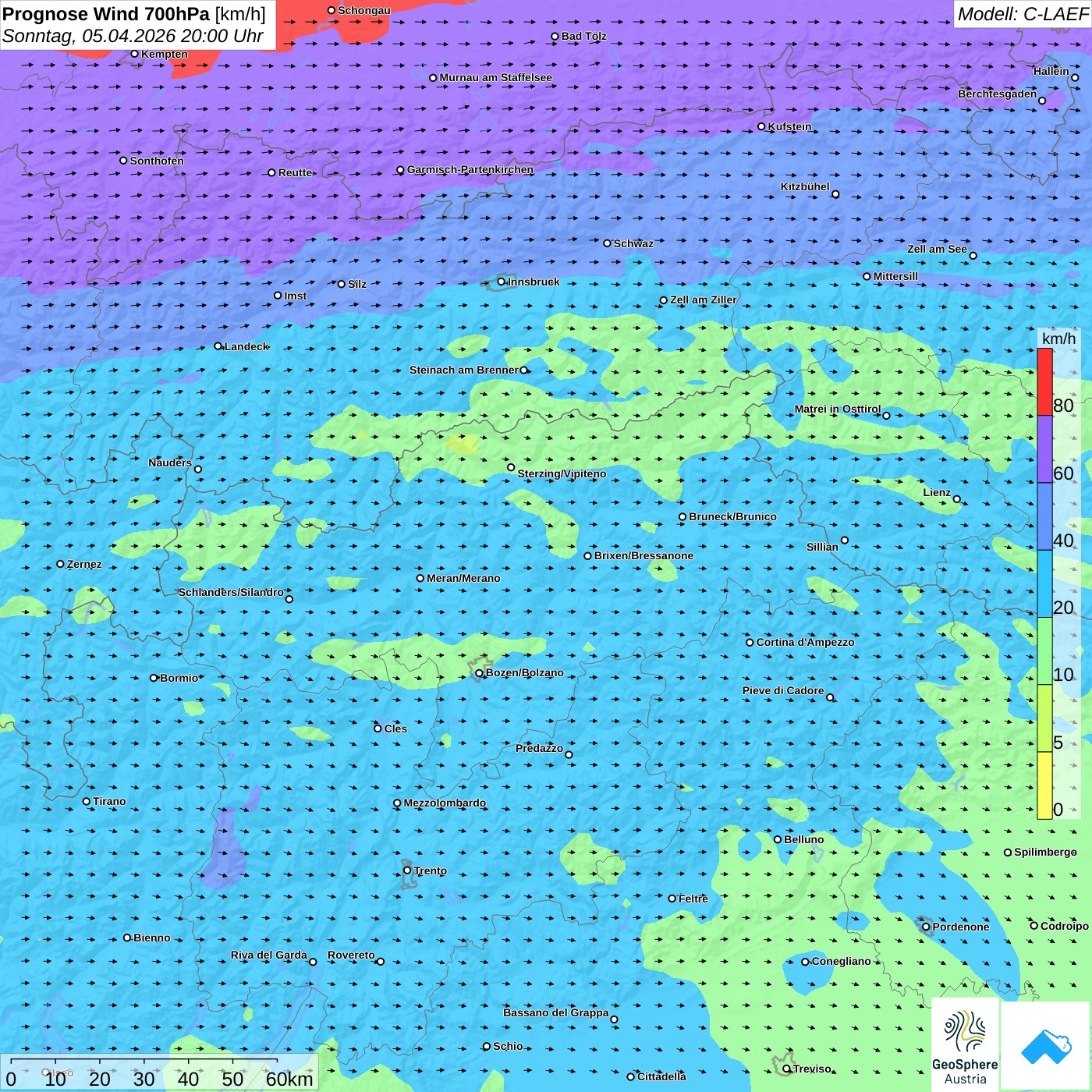This screenshot has height=1092, width=1092.
Task: Click the 'Cortina d'Ampezzo' label
Action: click(805, 642)
